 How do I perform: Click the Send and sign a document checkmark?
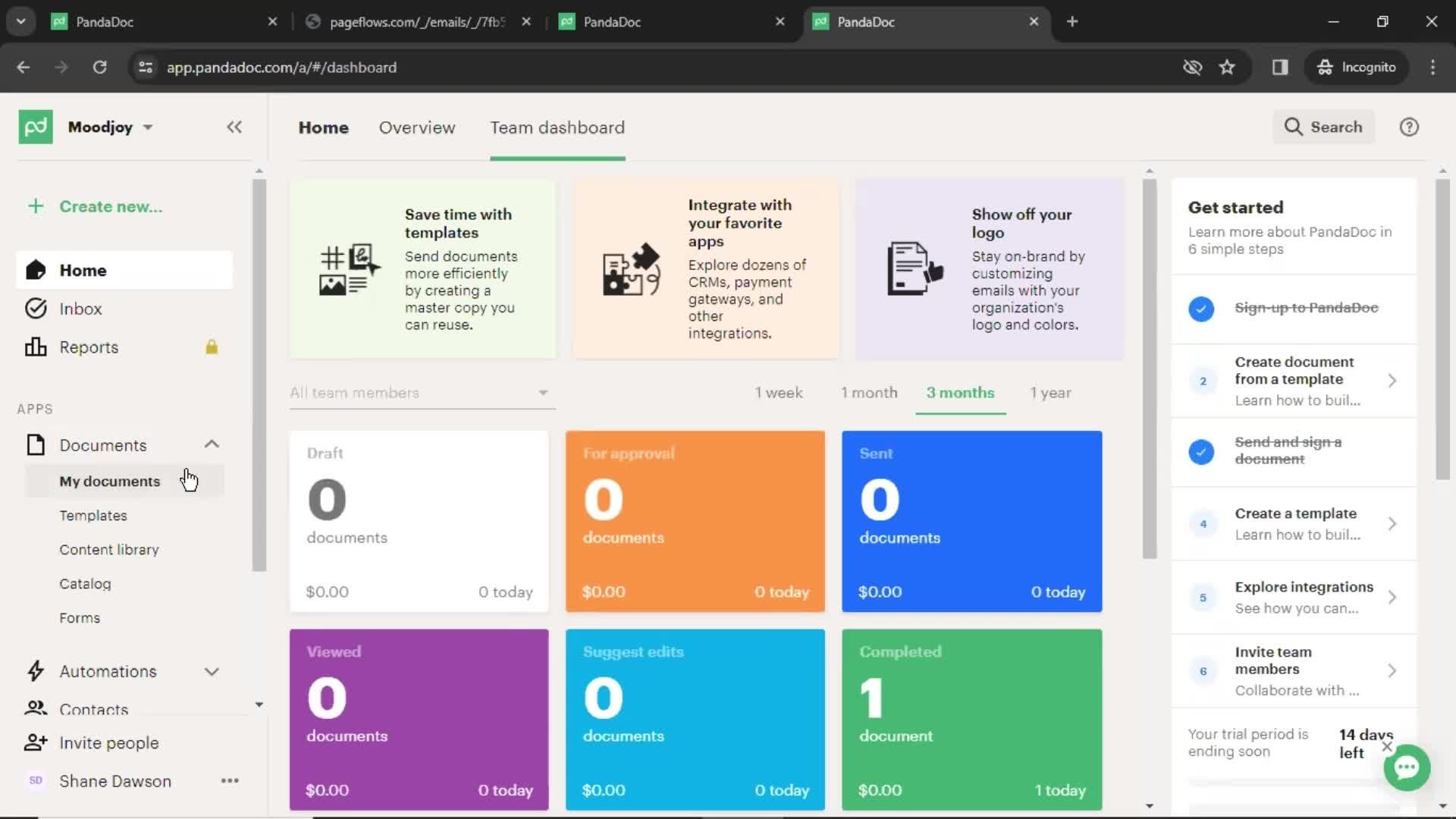point(1201,452)
